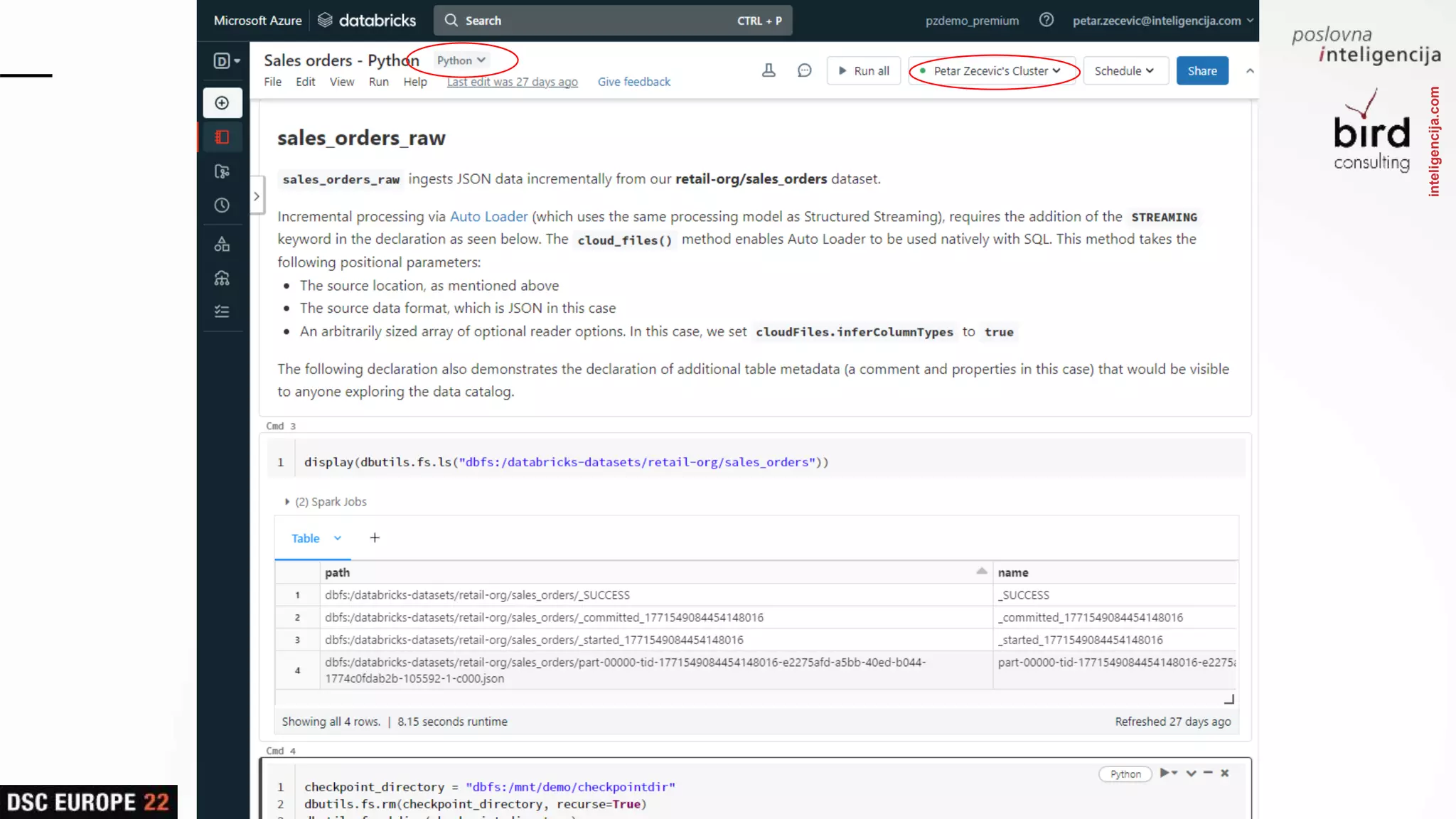Open the Data shapes icon in sidebar
This screenshot has height=819, width=1456.
coord(222,245)
